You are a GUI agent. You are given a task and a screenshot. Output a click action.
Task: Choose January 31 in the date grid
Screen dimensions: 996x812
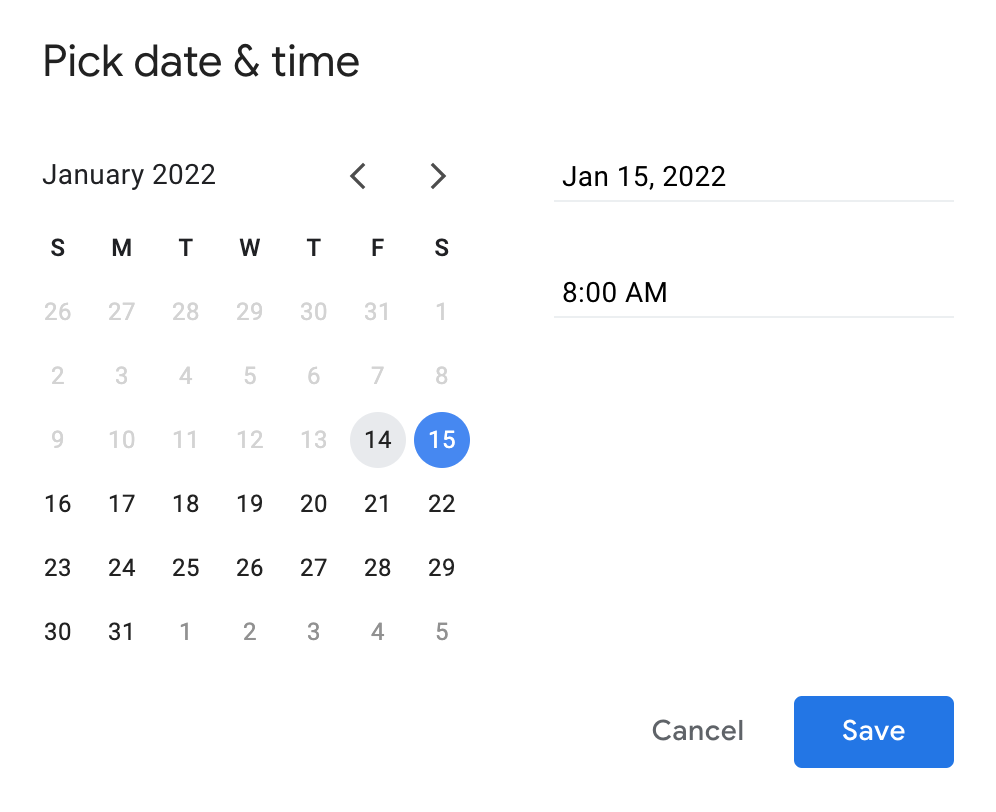(x=122, y=632)
